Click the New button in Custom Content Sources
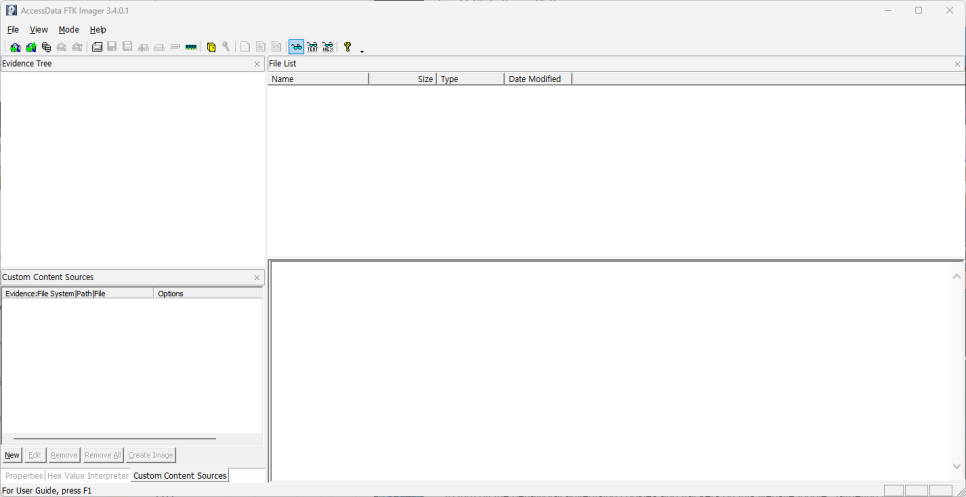The image size is (966, 497). coord(12,455)
